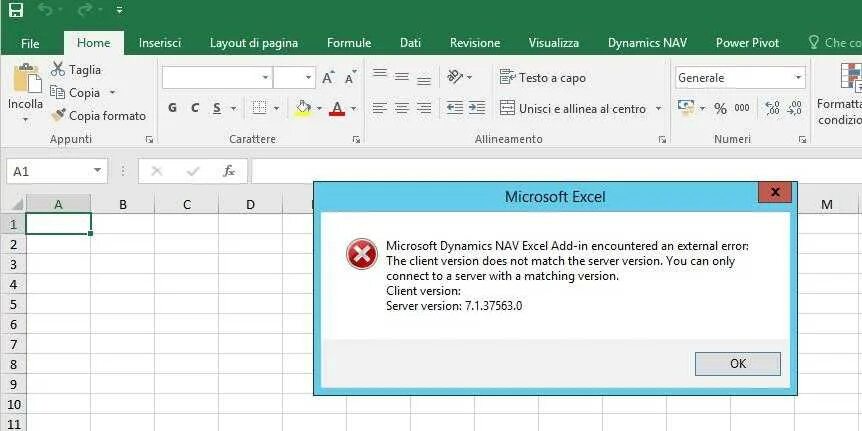Image resolution: width=862 pixels, height=431 pixels.
Task: Click Unisci e allinea al centro
Action: pyautogui.click(x=573, y=108)
